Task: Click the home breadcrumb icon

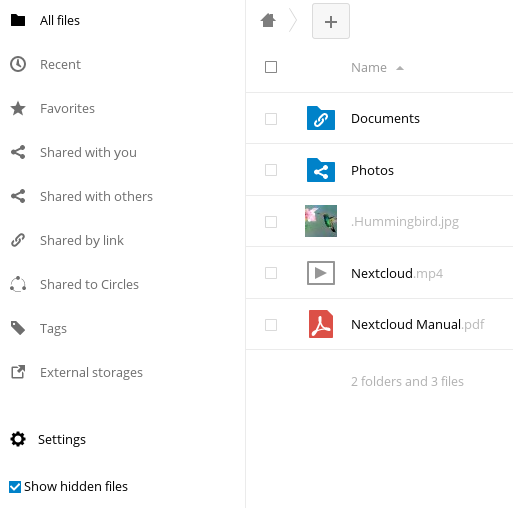Action: (268, 21)
